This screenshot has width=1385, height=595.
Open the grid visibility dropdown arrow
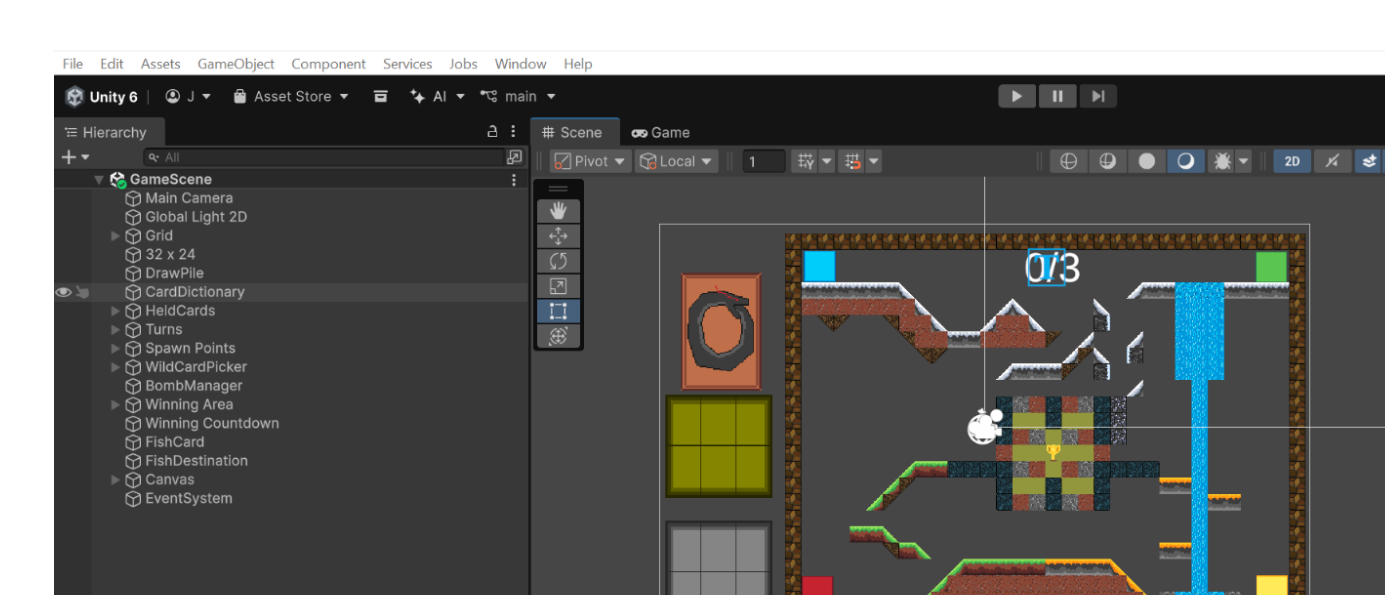pyautogui.click(x=826, y=161)
